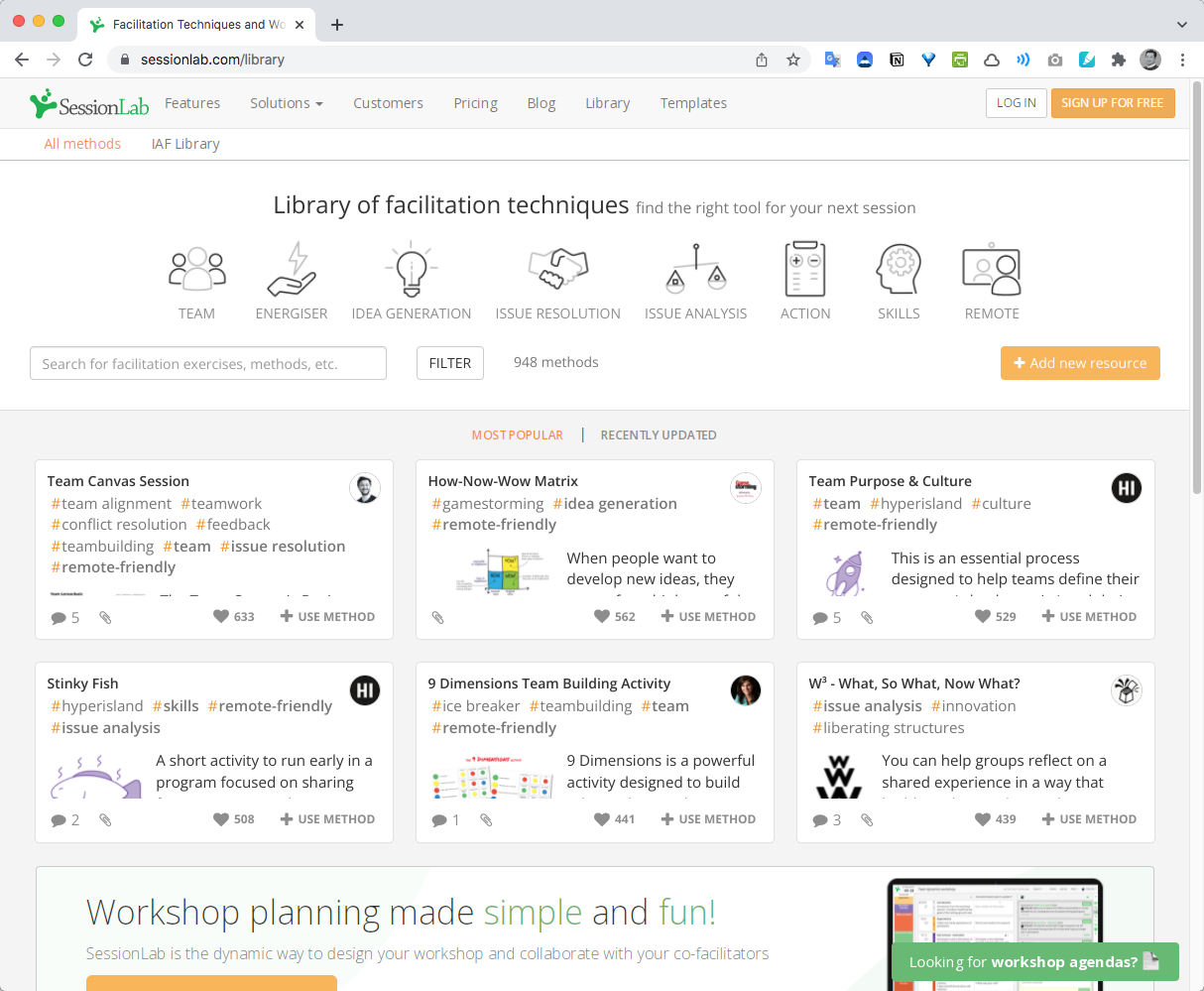This screenshot has width=1204, height=991.
Task: Bookmark this page with star icon
Action: 793,60
